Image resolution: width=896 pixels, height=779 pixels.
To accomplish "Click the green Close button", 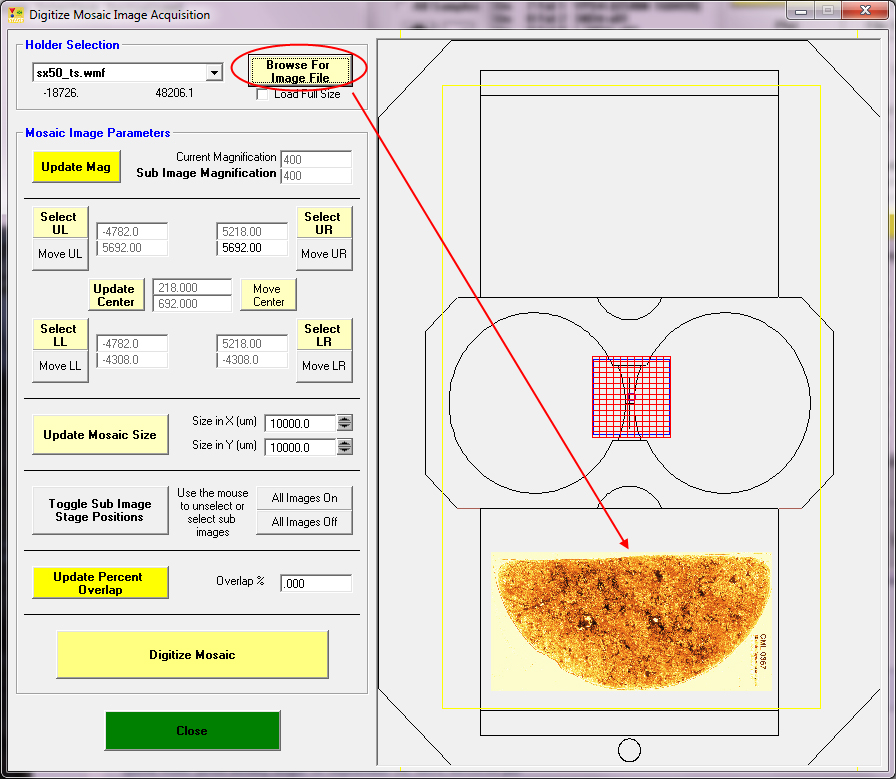I will tap(192, 730).
